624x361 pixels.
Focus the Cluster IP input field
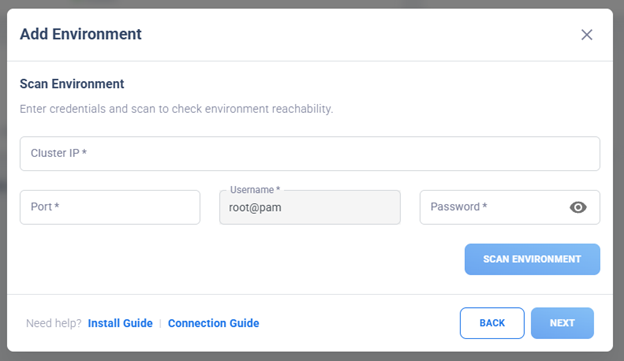coord(310,154)
